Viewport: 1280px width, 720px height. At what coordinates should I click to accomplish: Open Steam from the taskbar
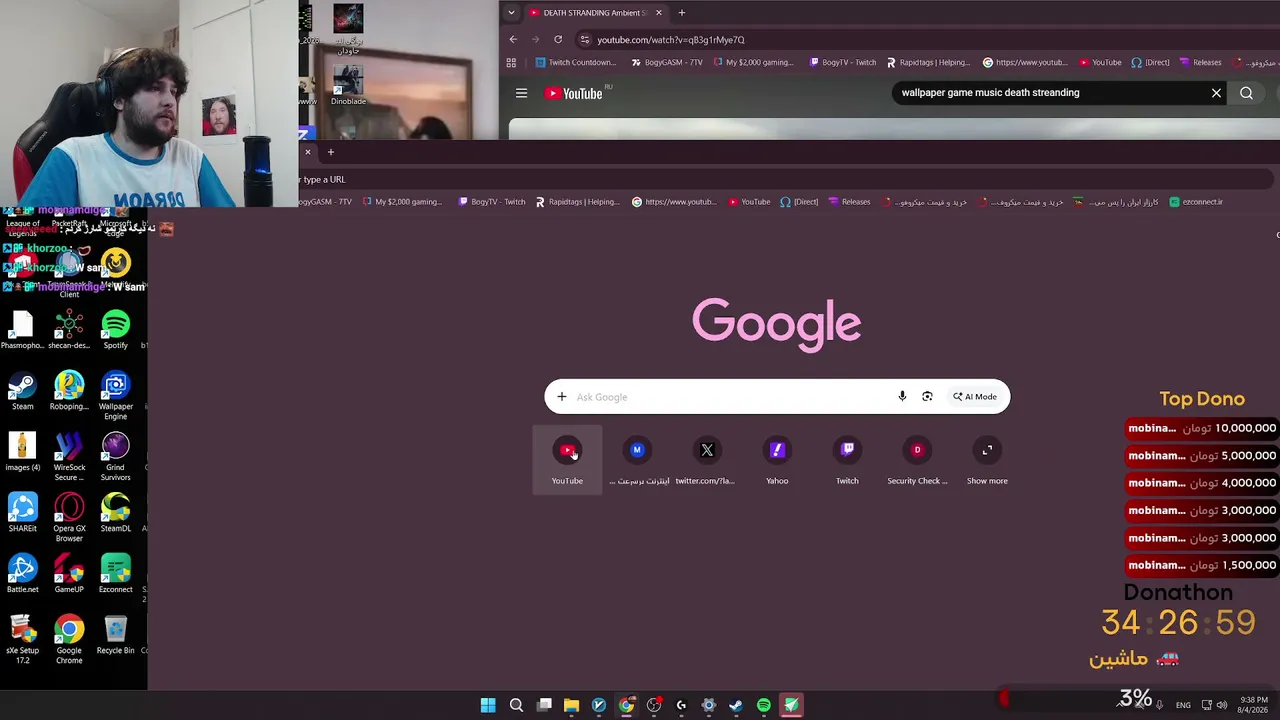click(736, 705)
